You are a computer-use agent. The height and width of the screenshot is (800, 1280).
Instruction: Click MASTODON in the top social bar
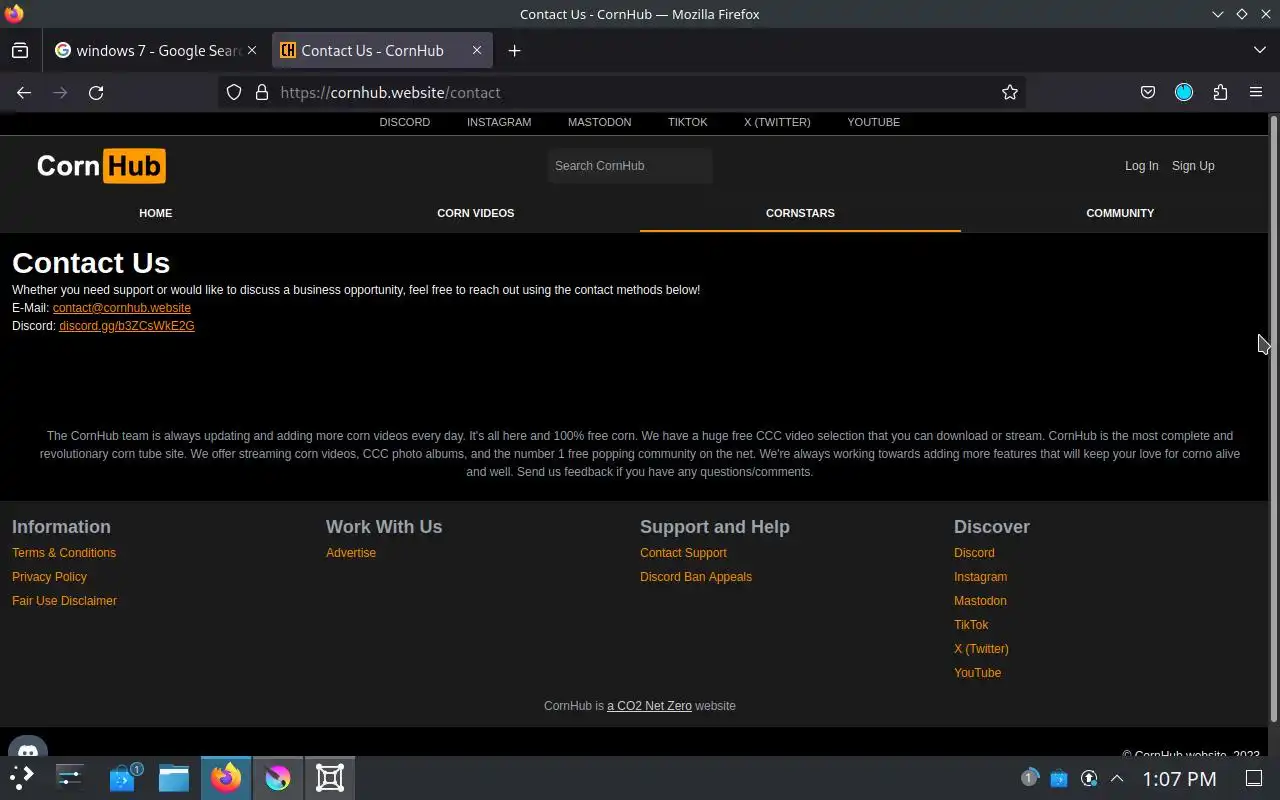point(599,122)
